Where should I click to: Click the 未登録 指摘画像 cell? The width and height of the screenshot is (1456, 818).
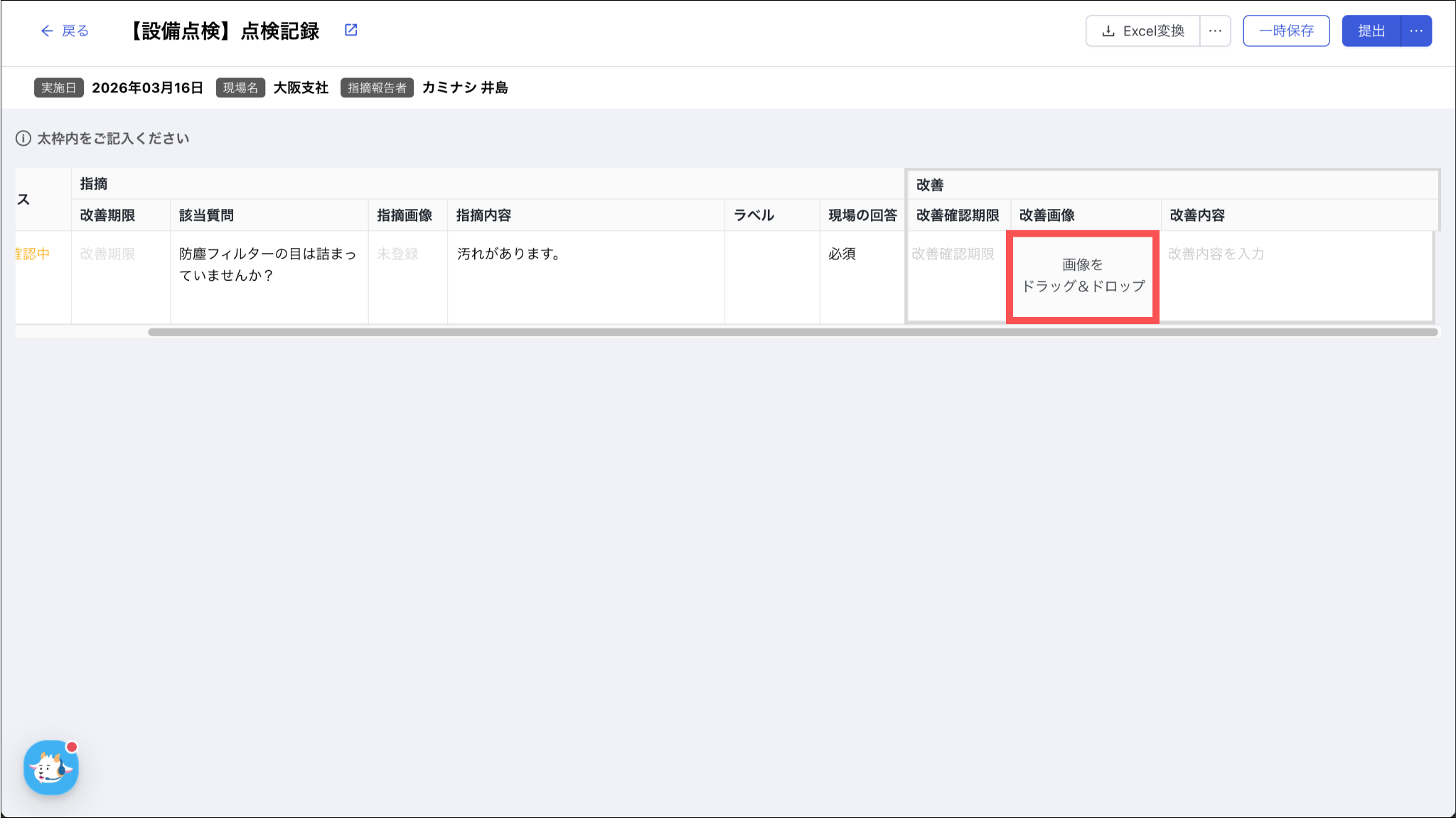click(398, 254)
